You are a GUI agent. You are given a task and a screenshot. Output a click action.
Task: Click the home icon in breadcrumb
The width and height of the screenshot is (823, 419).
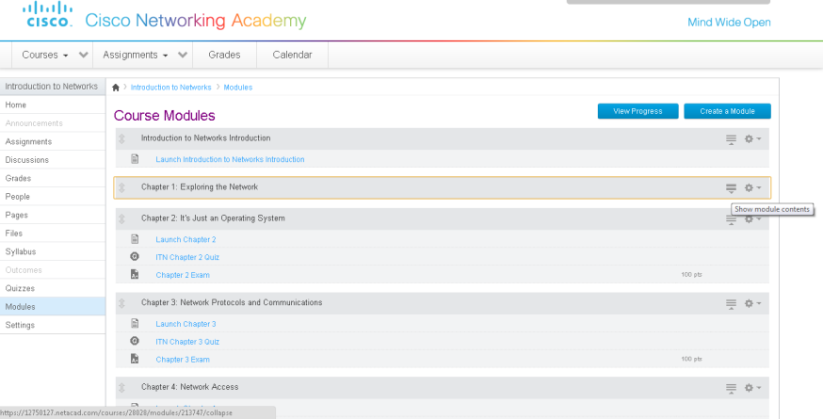(x=116, y=88)
